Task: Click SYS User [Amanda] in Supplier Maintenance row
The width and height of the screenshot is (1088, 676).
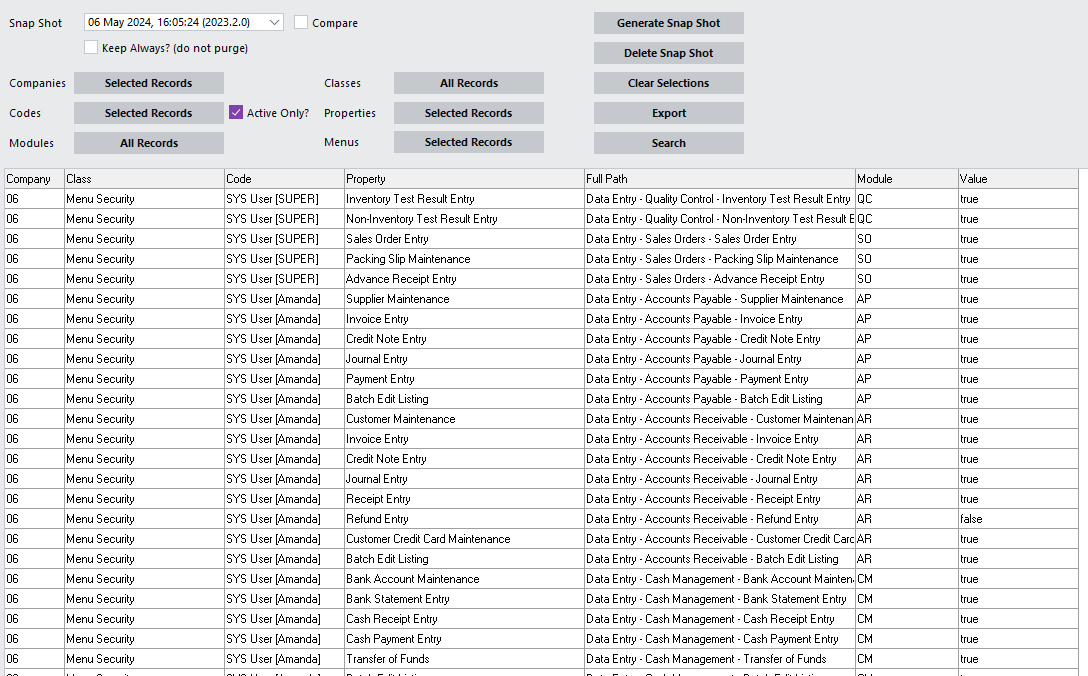Action: 284,298
